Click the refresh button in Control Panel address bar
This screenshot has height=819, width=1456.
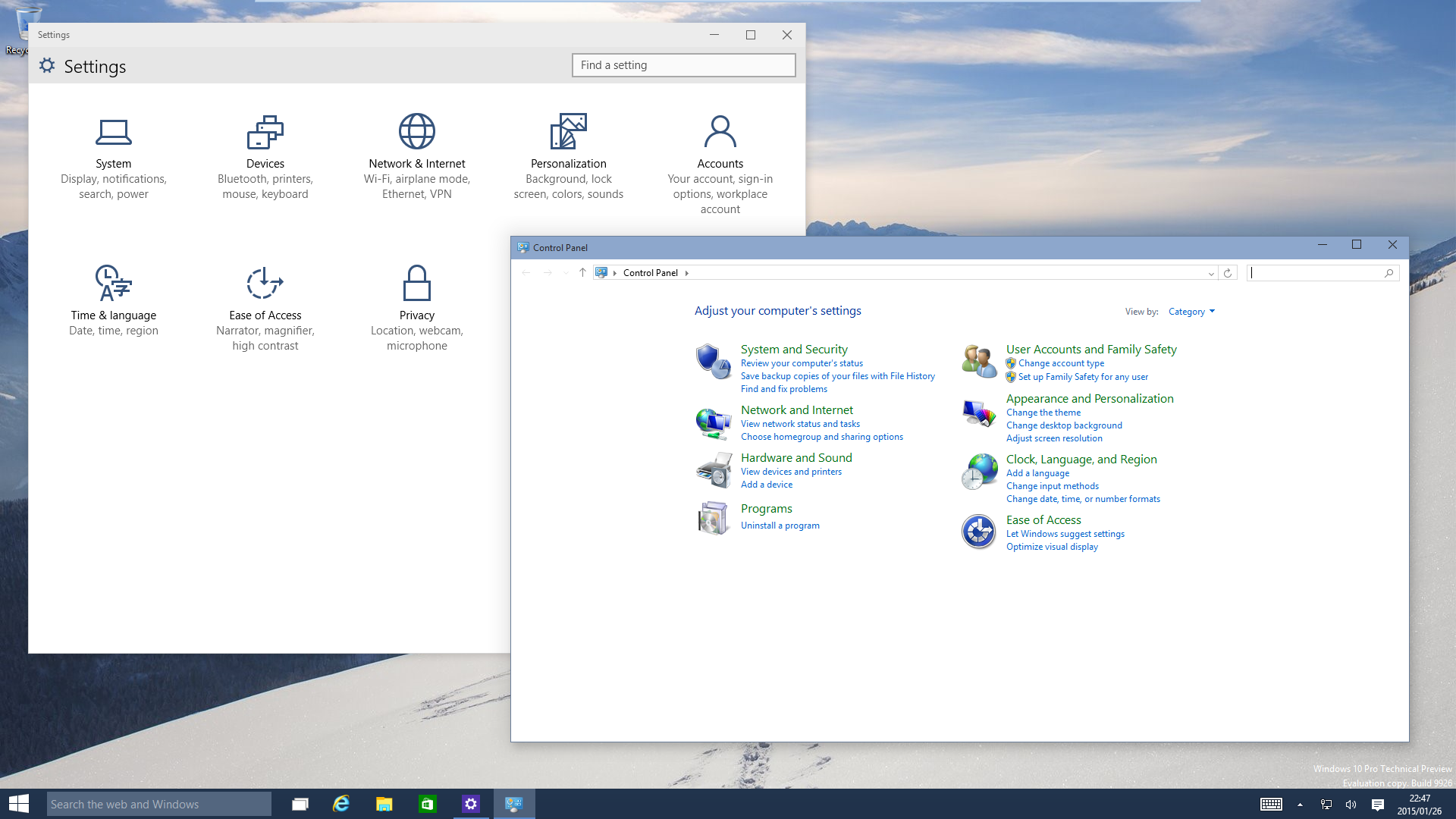tap(1228, 273)
